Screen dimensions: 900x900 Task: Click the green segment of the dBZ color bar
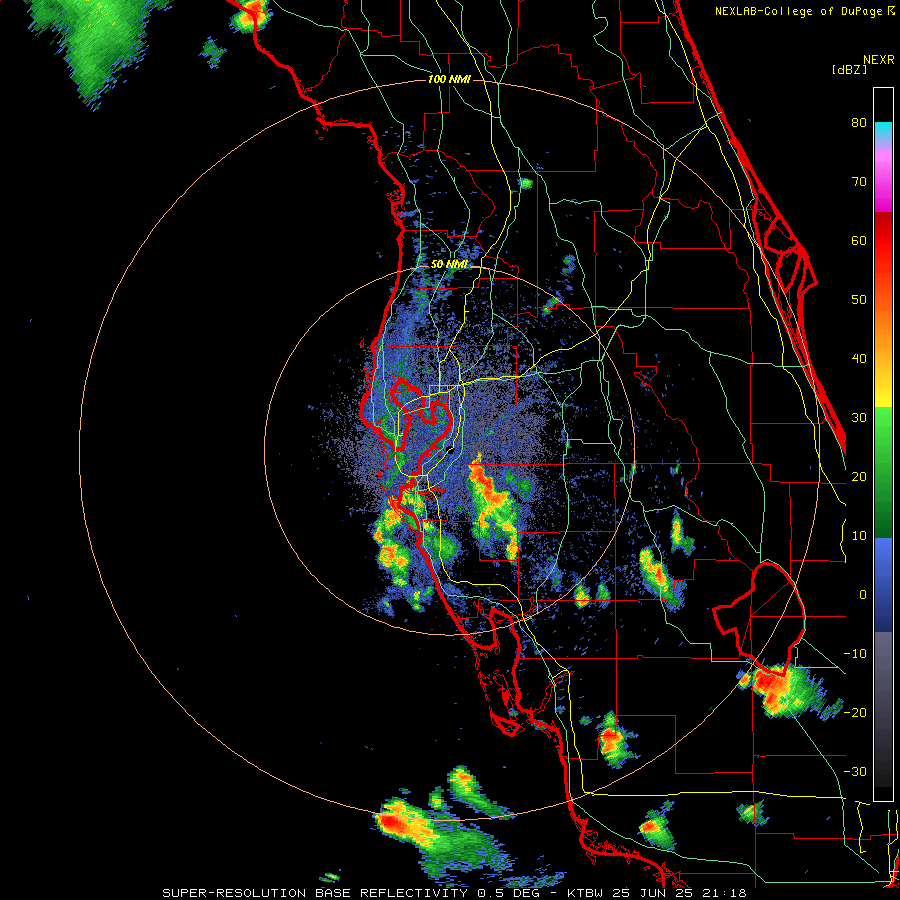pyautogui.click(x=883, y=472)
